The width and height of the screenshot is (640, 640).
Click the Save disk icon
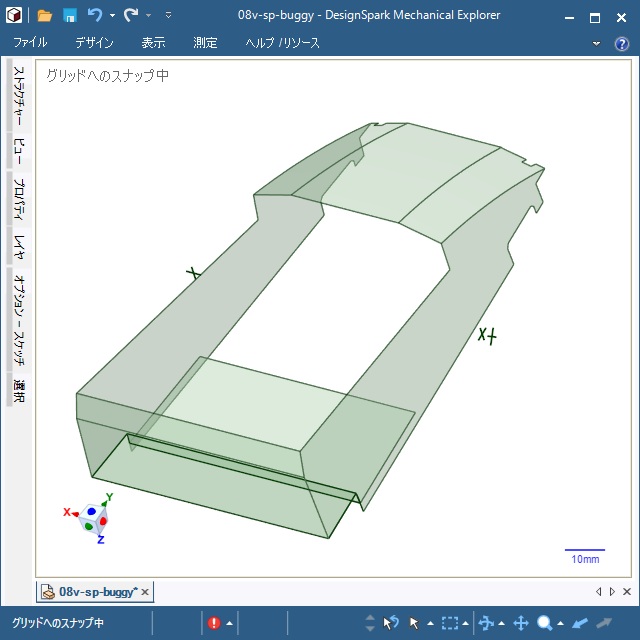[70, 16]
